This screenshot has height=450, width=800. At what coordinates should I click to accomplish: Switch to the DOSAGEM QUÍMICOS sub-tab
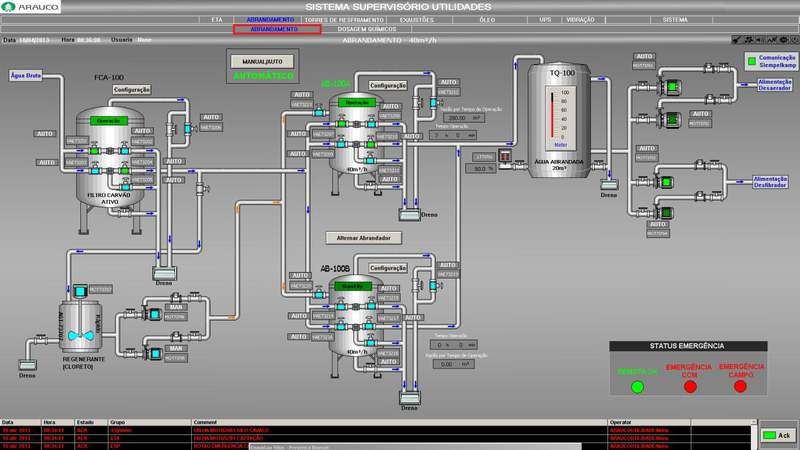pyautogui.click(x=367, y=29)
